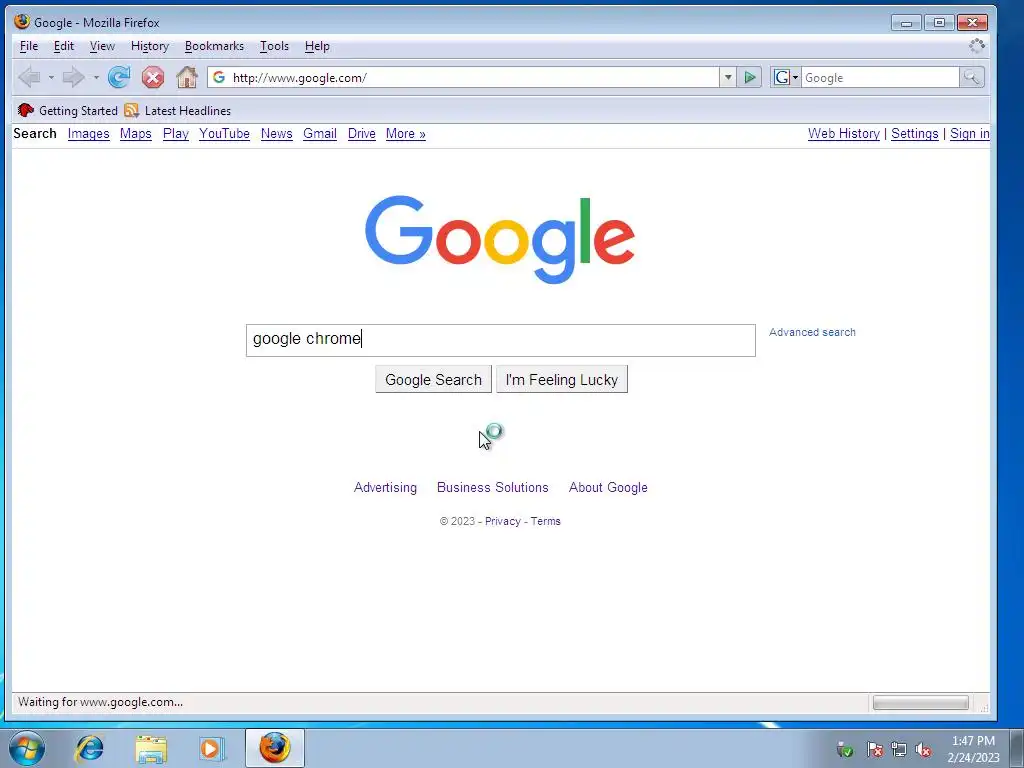Reload the current page

(x=119, y=78)
